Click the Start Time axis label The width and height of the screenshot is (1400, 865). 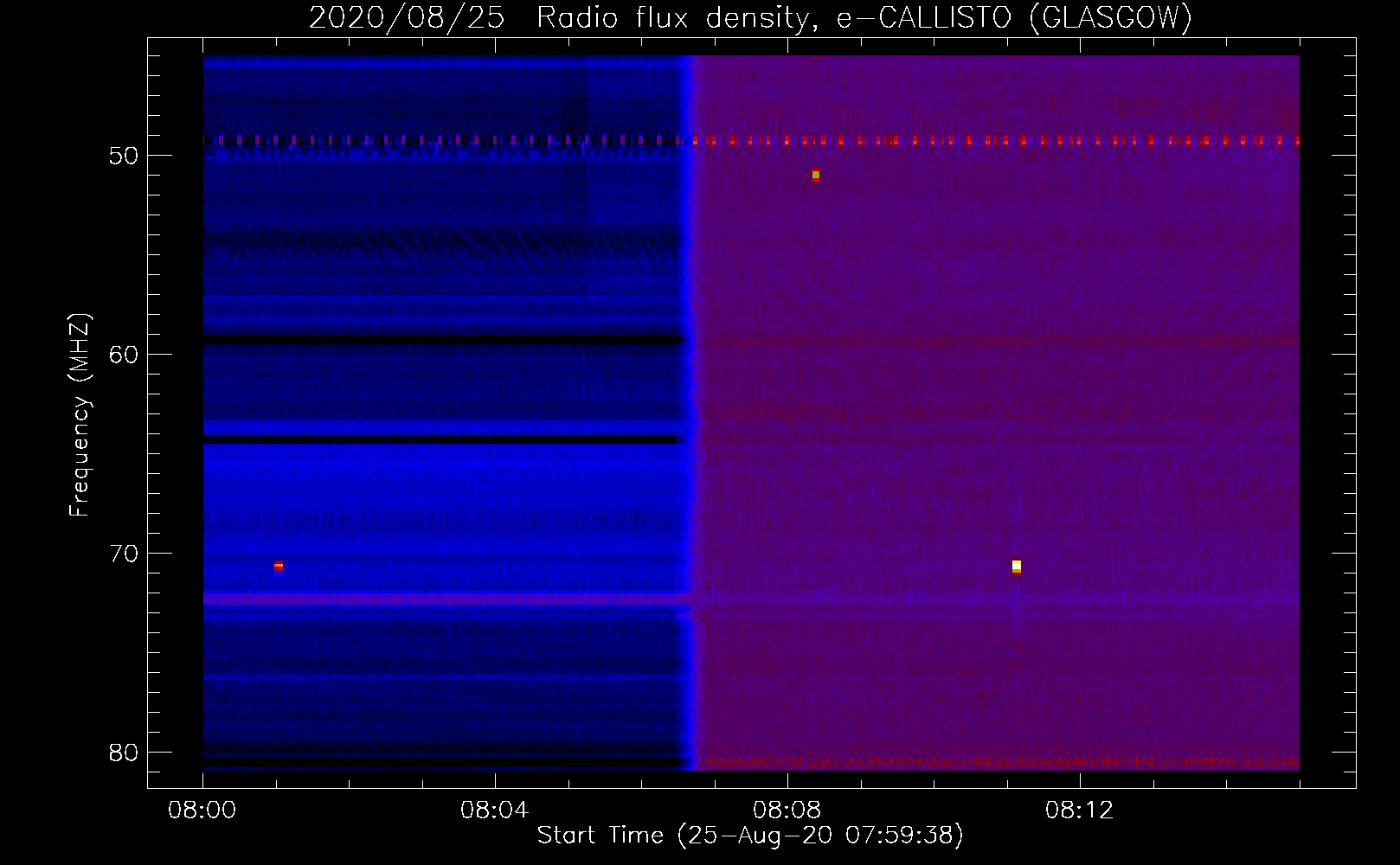750,836
